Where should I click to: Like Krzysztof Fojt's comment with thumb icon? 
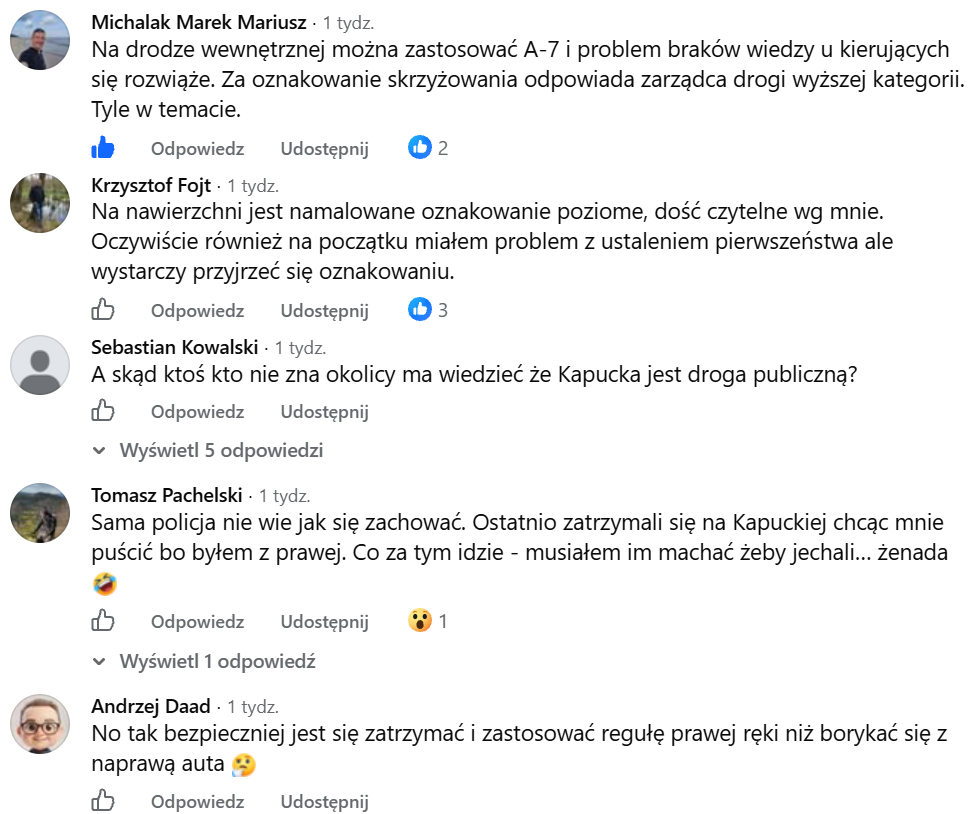coord(103,309)
